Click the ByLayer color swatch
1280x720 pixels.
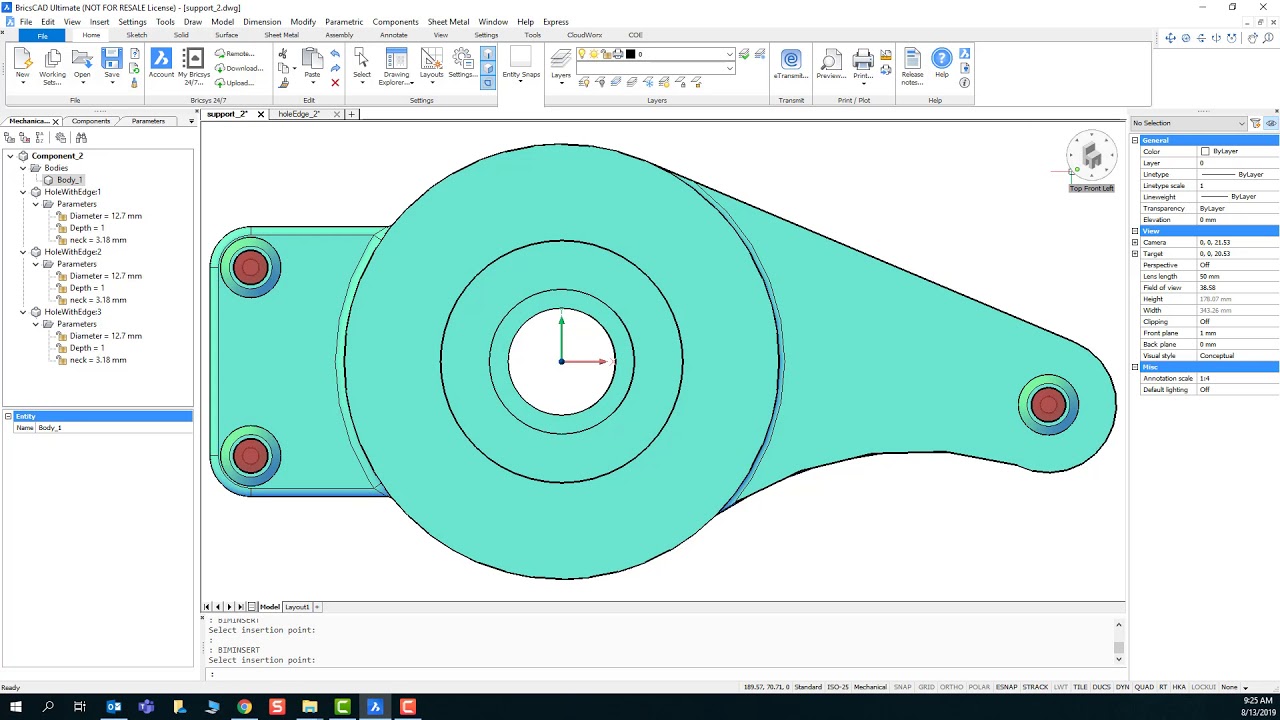pos(1205,151)
